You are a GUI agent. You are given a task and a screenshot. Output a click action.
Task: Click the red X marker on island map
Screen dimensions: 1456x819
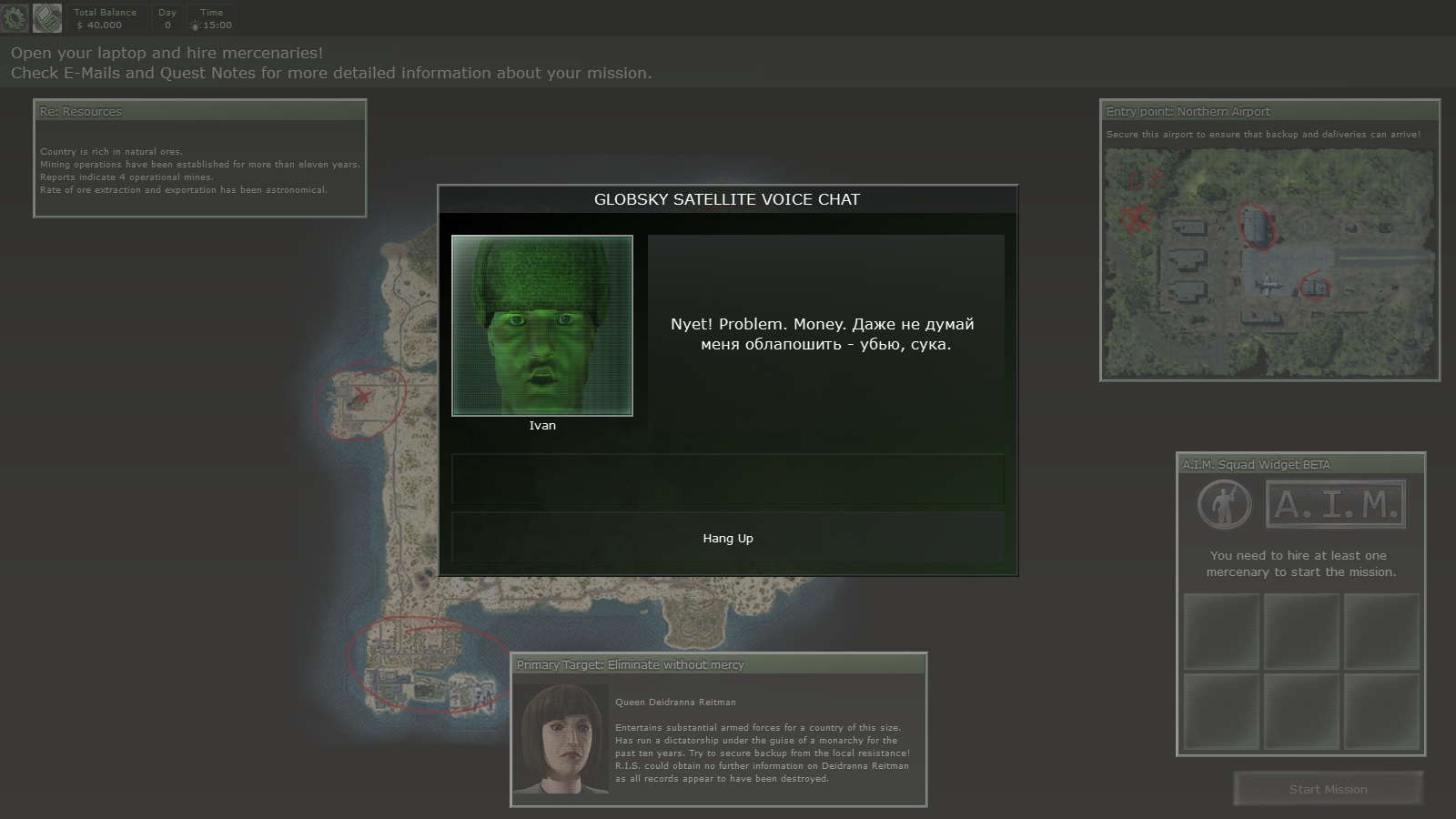coord(363,396)
